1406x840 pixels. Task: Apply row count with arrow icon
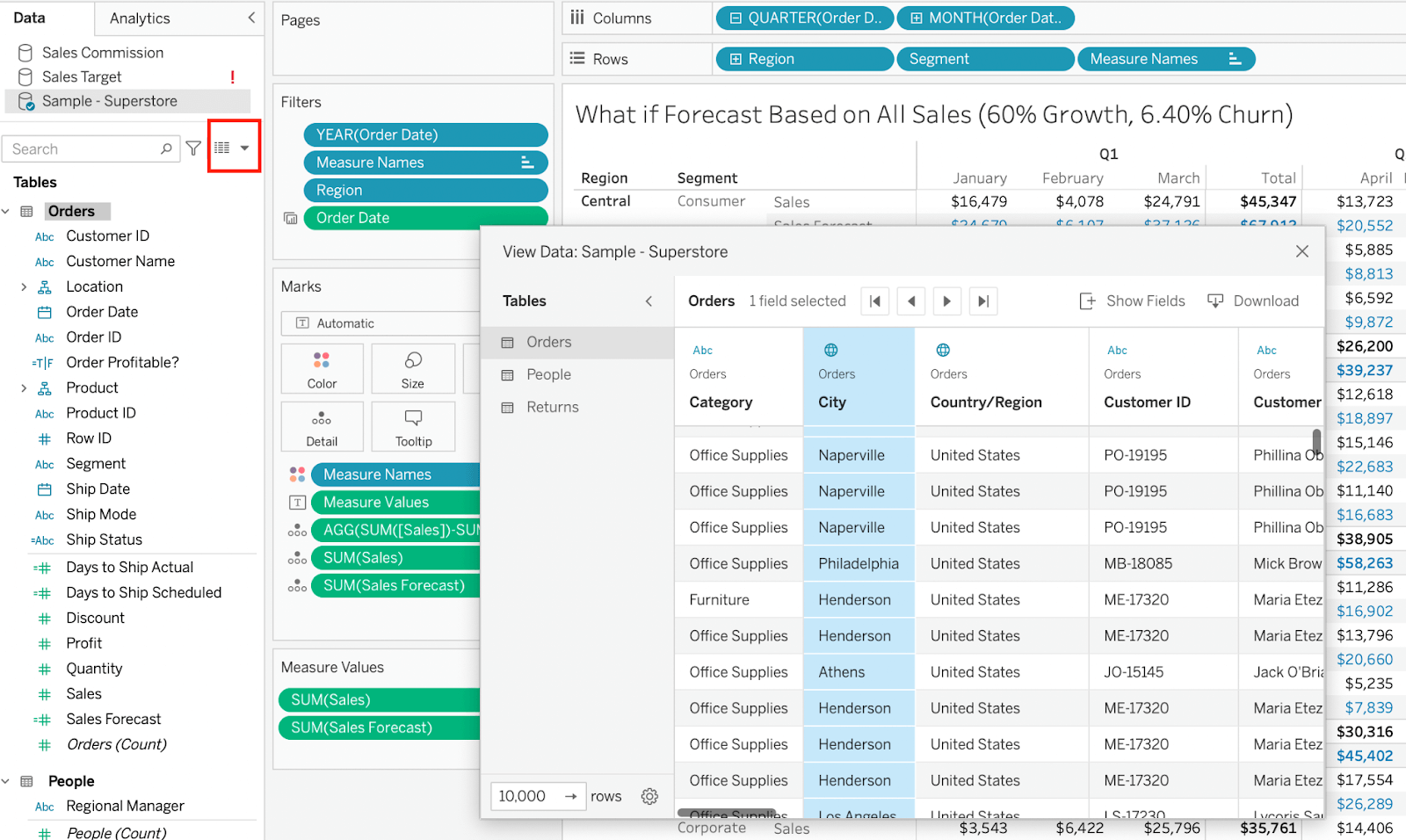tap(571, 796)
